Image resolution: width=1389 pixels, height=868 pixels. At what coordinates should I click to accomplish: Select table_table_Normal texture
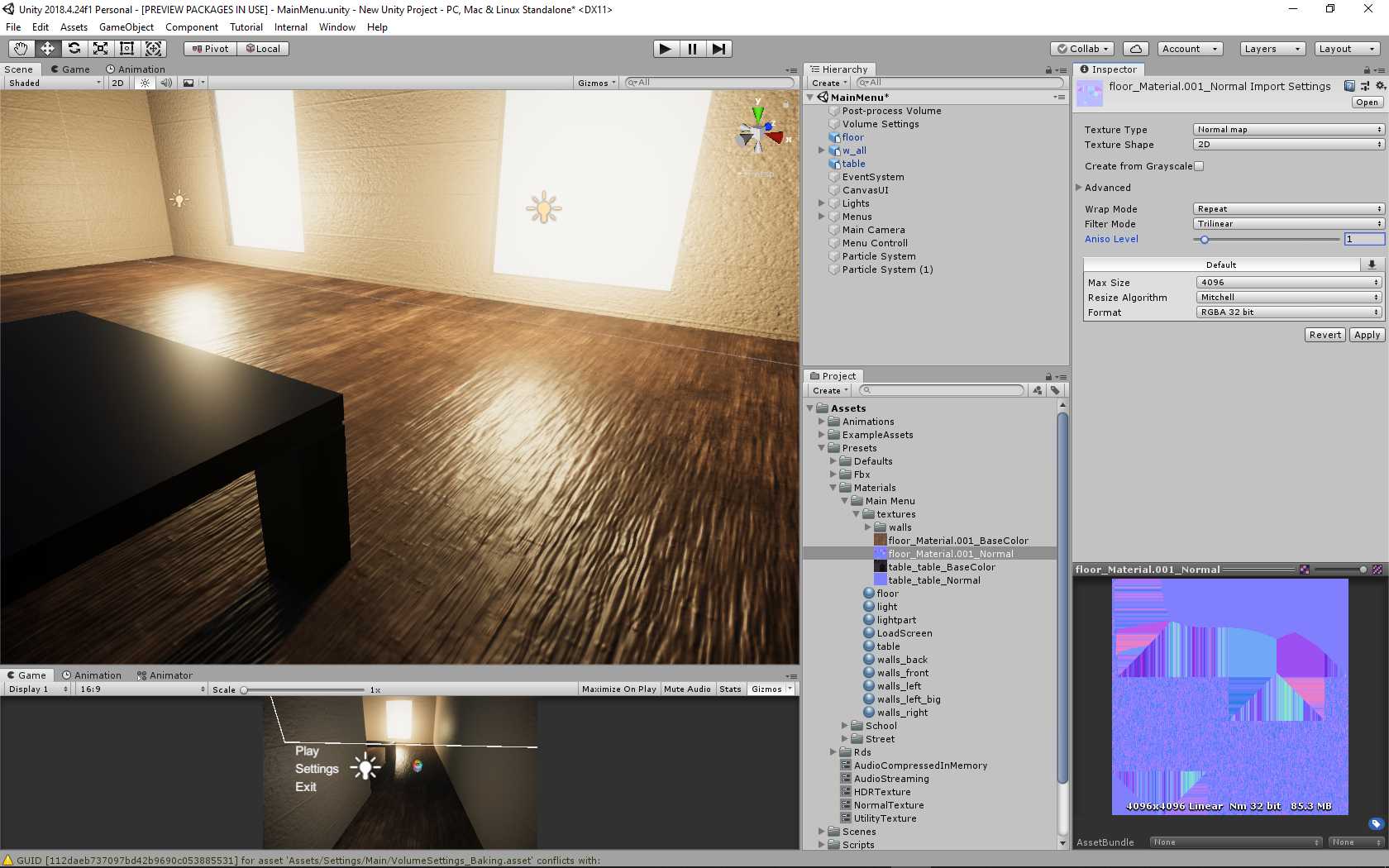(x=934, y=580)
